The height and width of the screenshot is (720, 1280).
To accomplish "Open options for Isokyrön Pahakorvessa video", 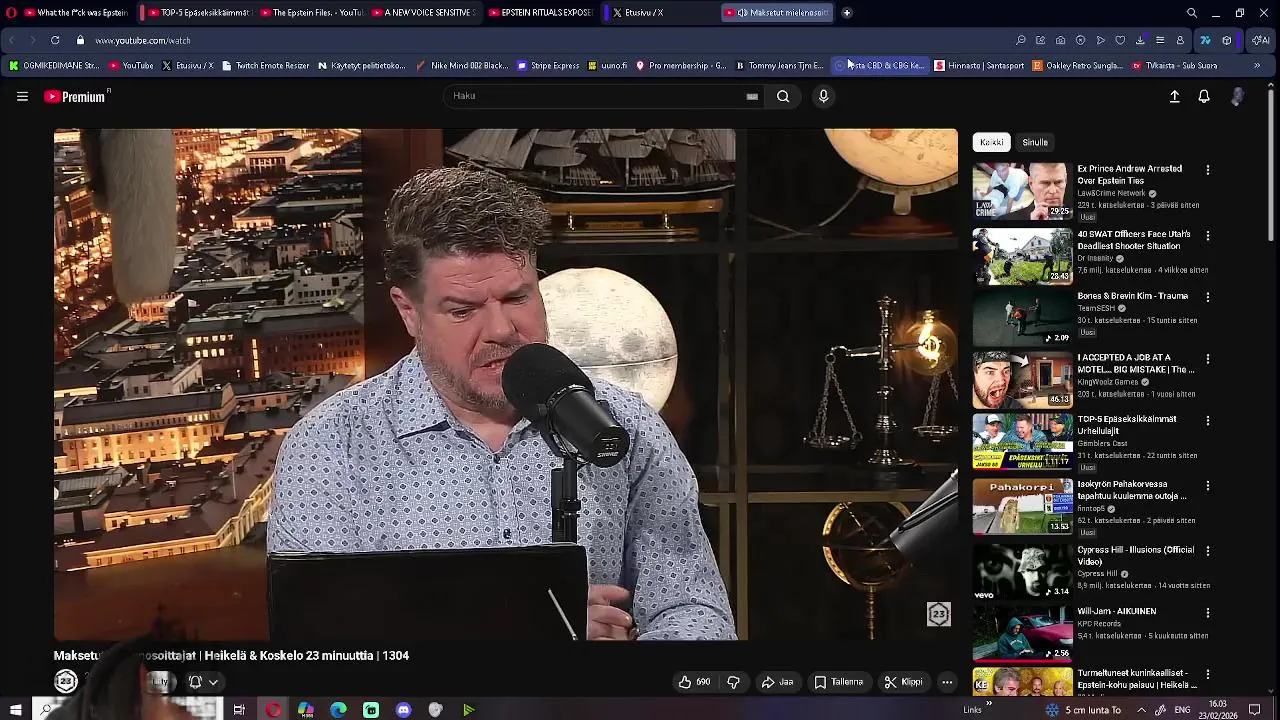I will click(x=1207, y=485).
